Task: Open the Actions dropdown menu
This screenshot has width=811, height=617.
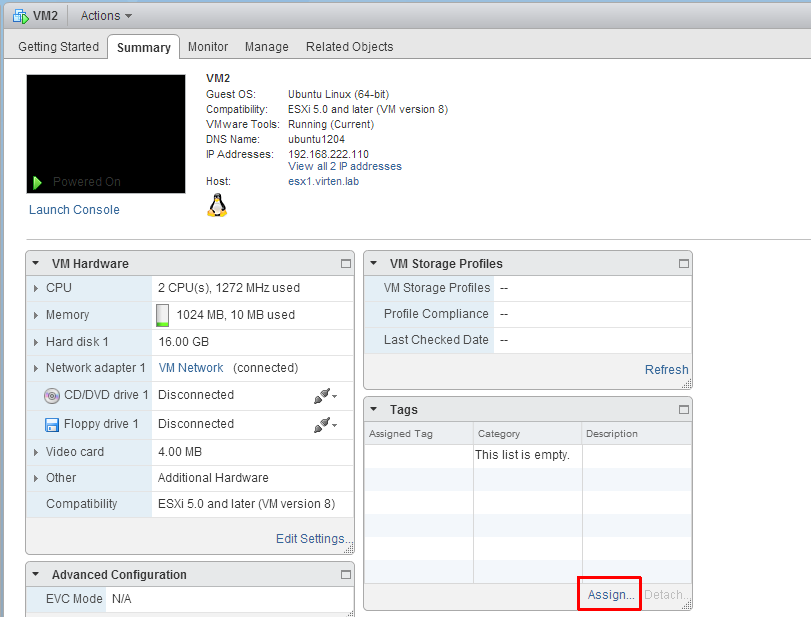Action: (x=106, y=16)
